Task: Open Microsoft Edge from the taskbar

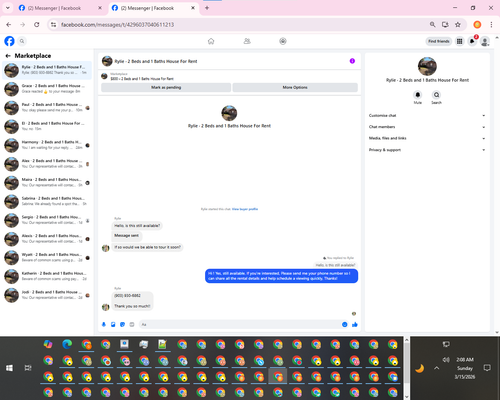Action: tap(67, 344)
